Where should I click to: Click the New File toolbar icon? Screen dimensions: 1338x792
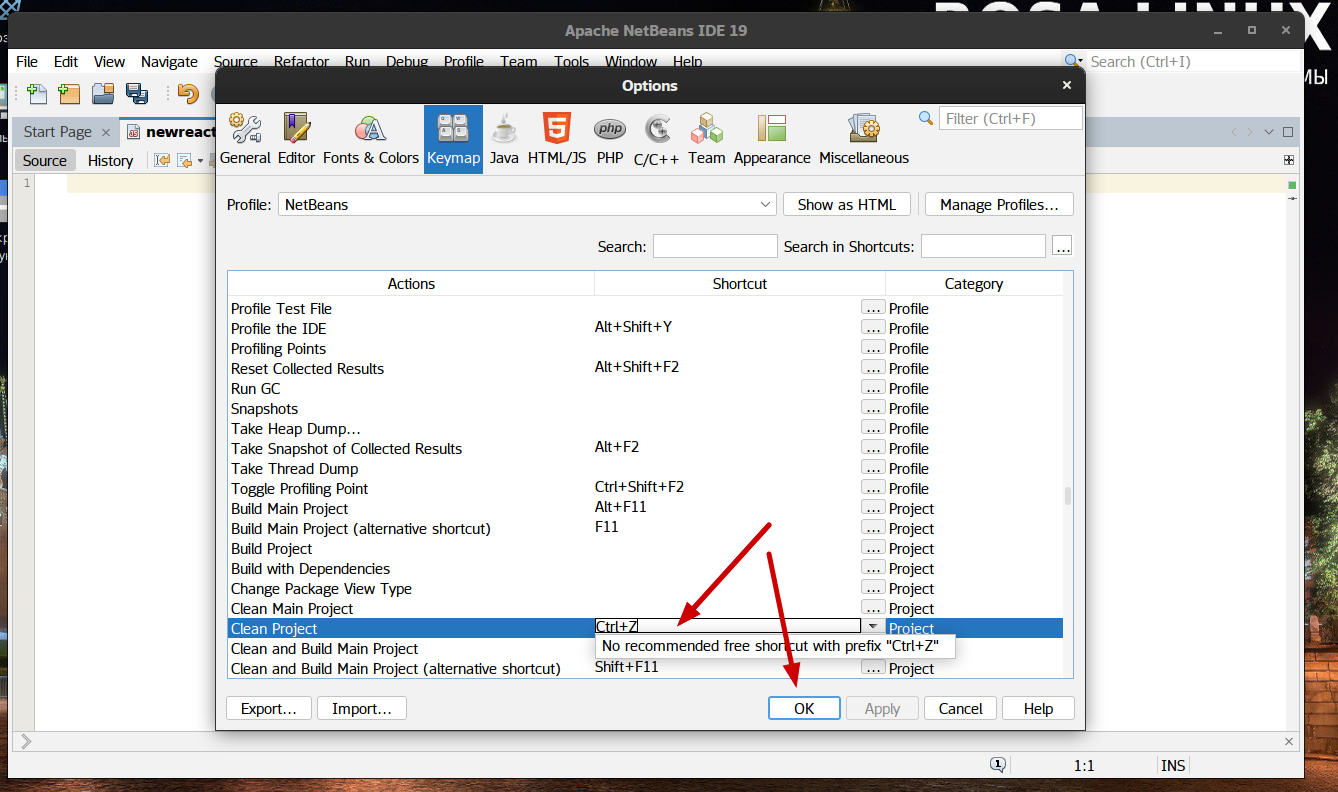click(37, 94)
